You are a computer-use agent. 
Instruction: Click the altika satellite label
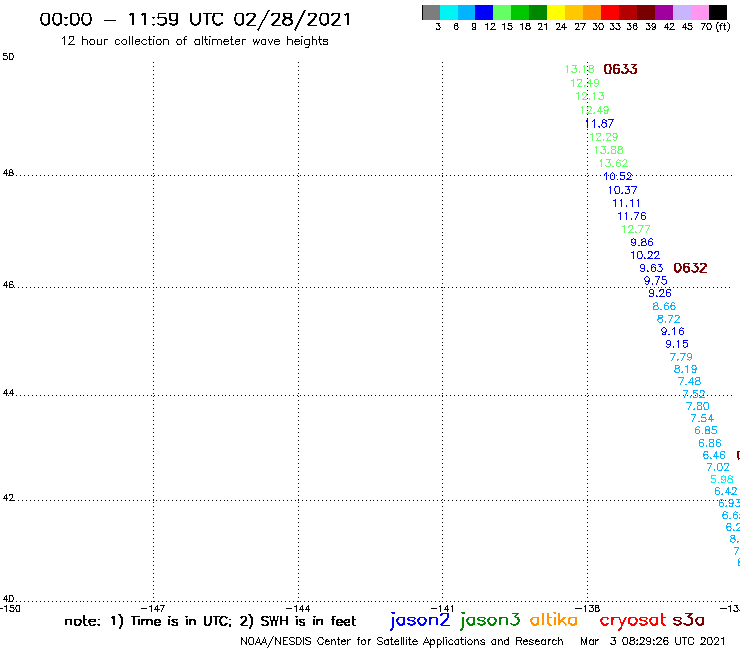pyautogui.click(x=554, y=620)
